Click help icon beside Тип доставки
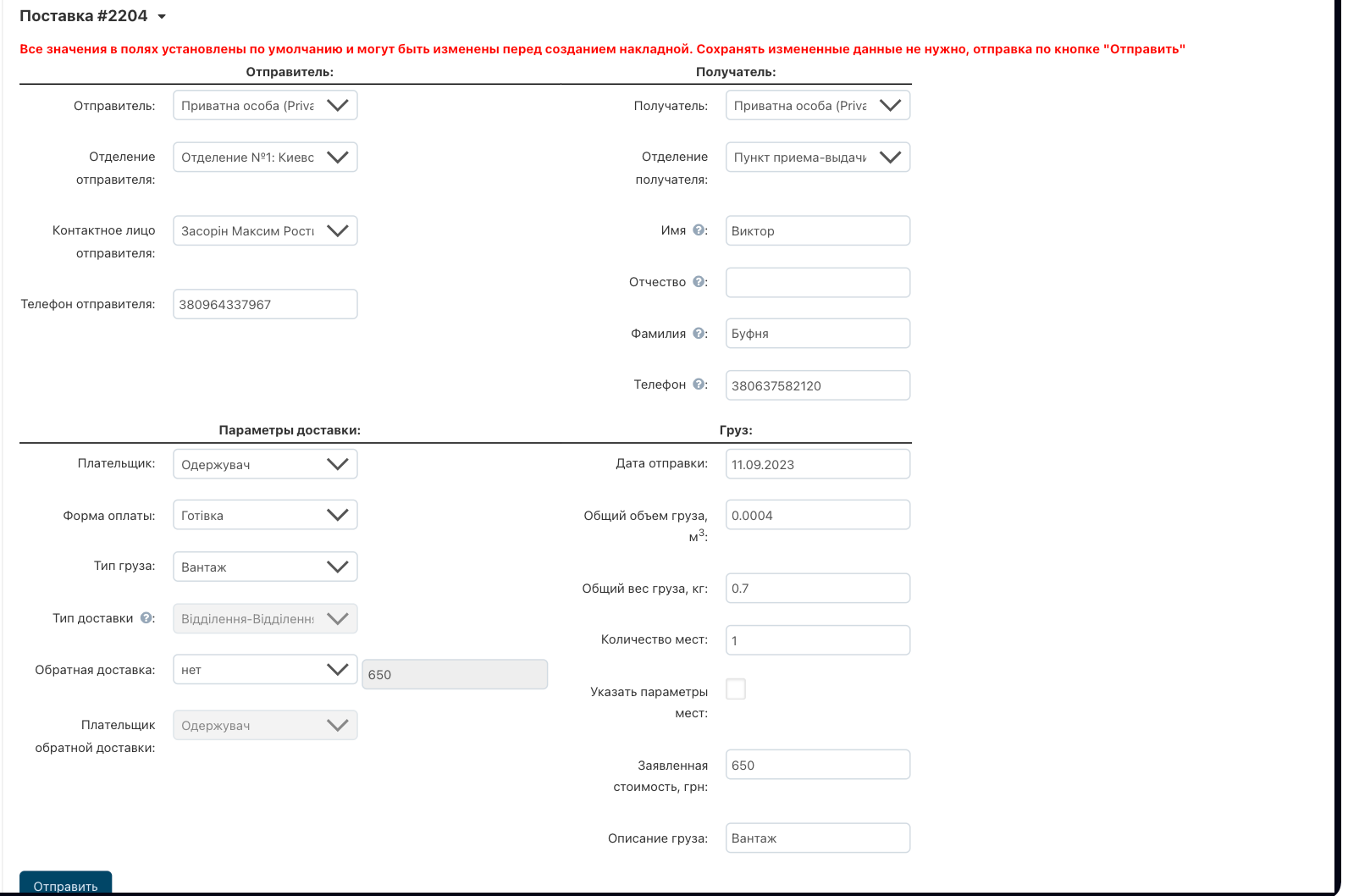The height and width of the screenshot is (896, 1348). point(146,618)
